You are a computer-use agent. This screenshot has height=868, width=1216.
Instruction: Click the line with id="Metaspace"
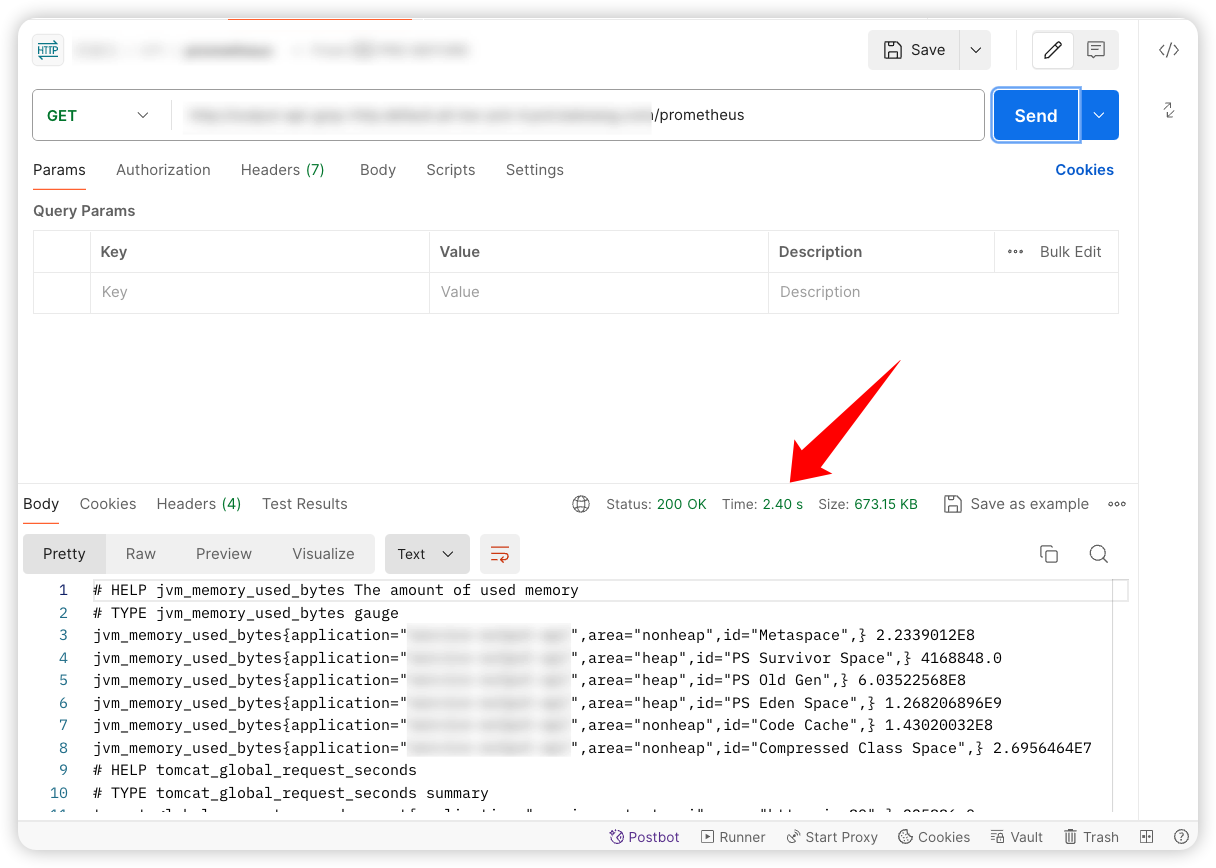(x=534, y=635)
